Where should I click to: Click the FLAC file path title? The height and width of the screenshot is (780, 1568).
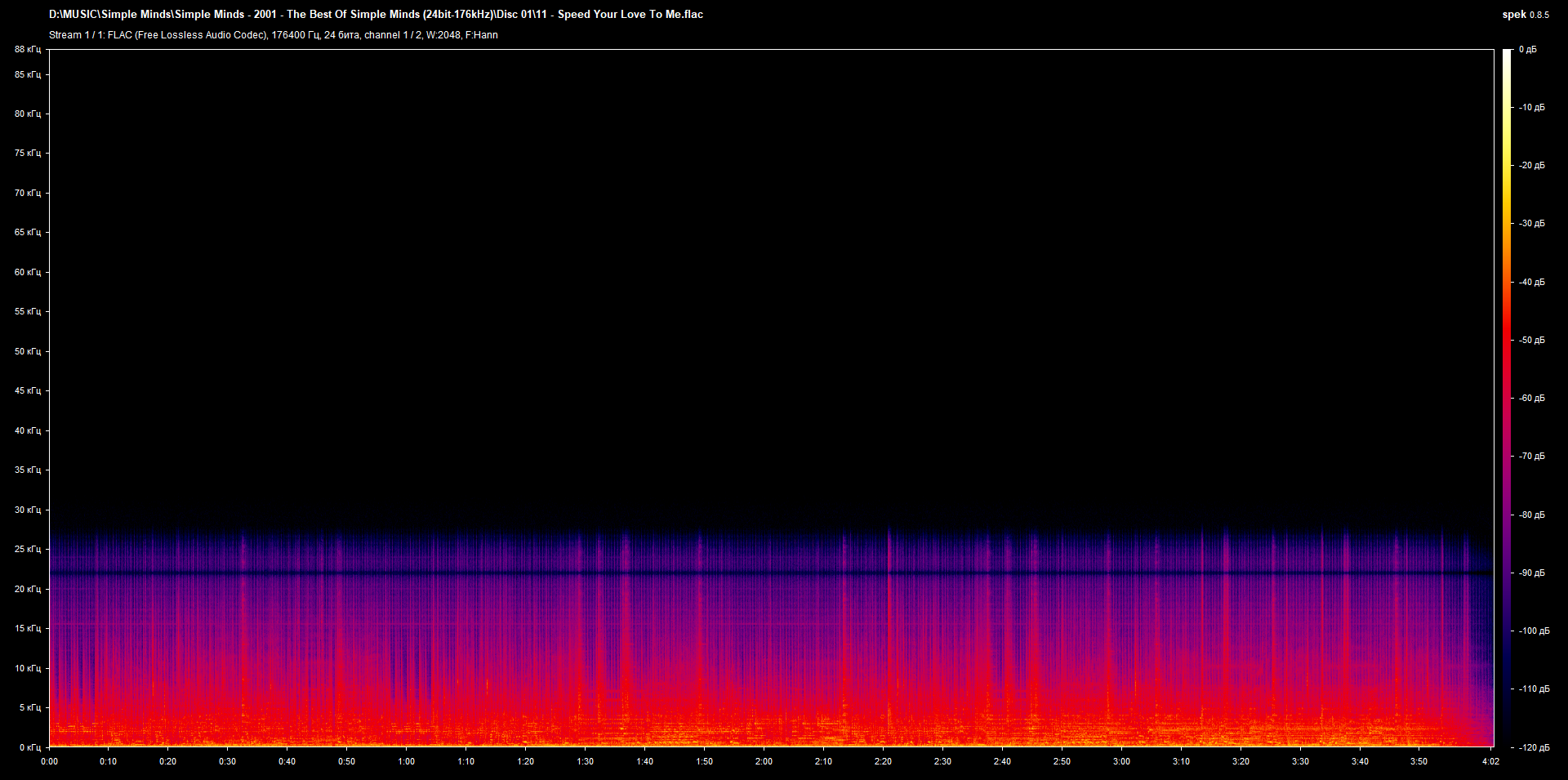click(x=376, y=14)
